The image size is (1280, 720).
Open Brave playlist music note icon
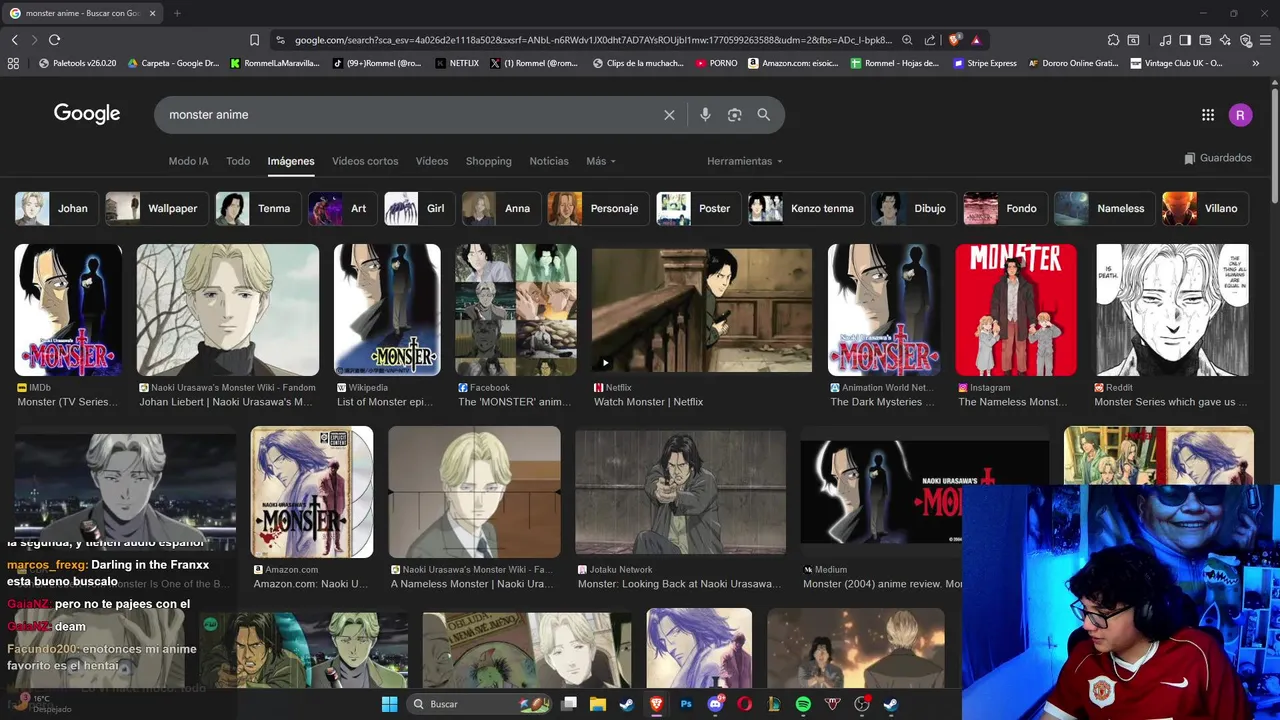point(1165,40)
